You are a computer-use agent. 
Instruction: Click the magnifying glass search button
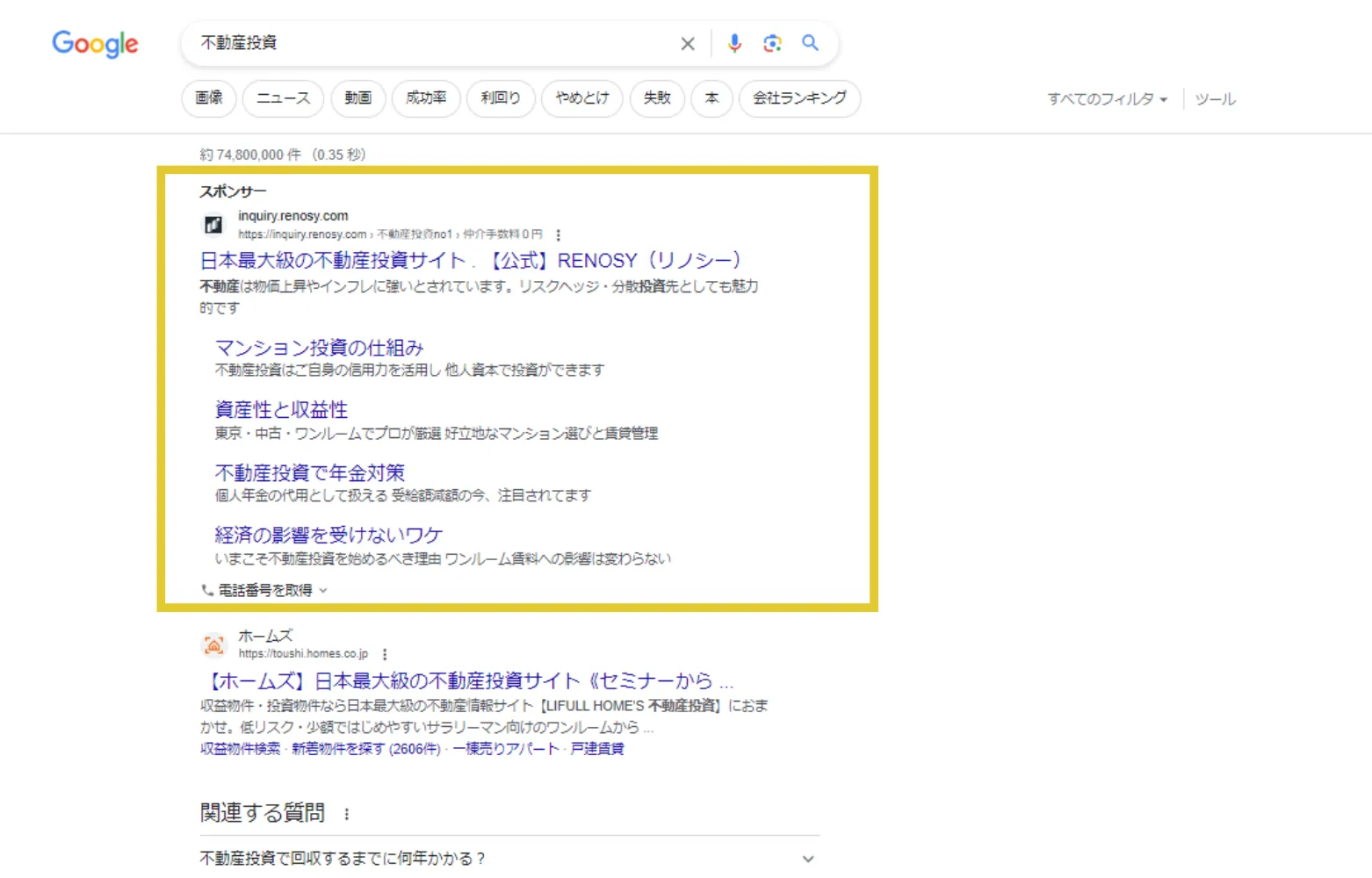(x=810, y=43)
